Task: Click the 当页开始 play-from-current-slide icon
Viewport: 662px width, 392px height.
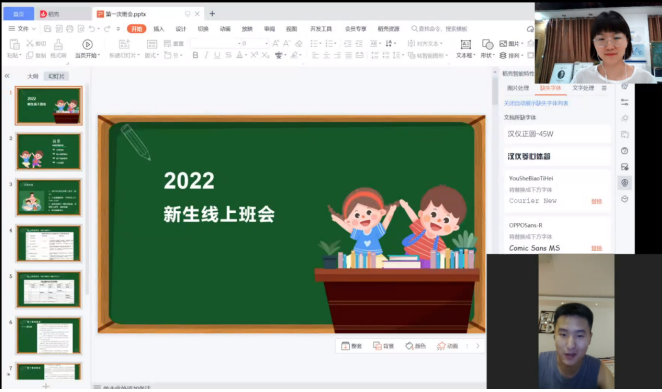Action: point(87,44)
